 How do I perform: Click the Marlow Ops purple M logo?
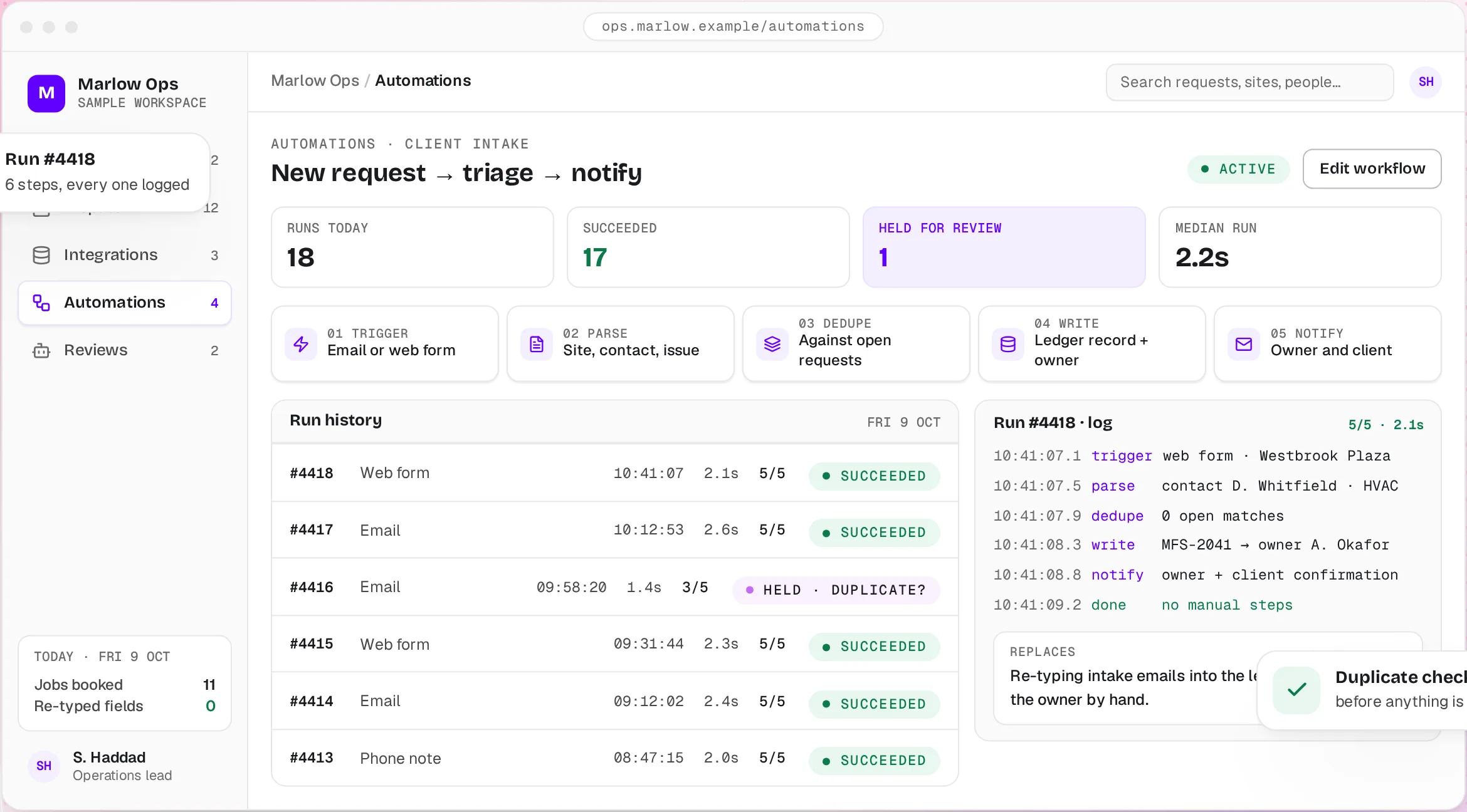click(46, 93)
